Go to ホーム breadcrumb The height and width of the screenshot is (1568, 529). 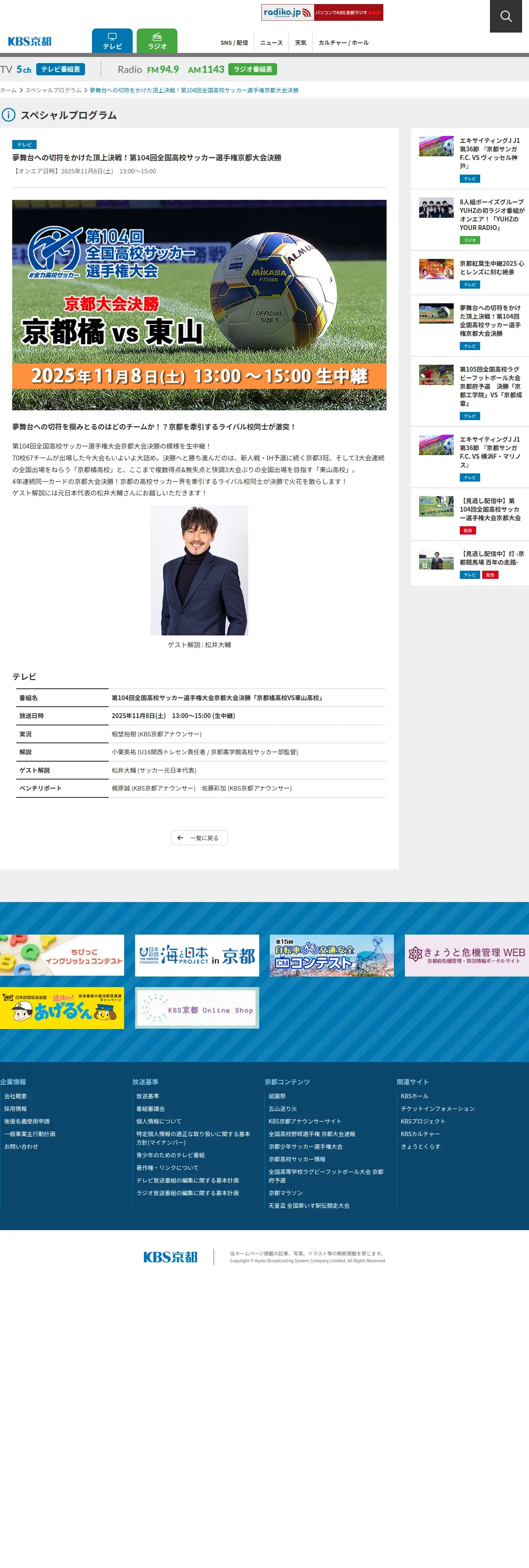pos(9,90)
